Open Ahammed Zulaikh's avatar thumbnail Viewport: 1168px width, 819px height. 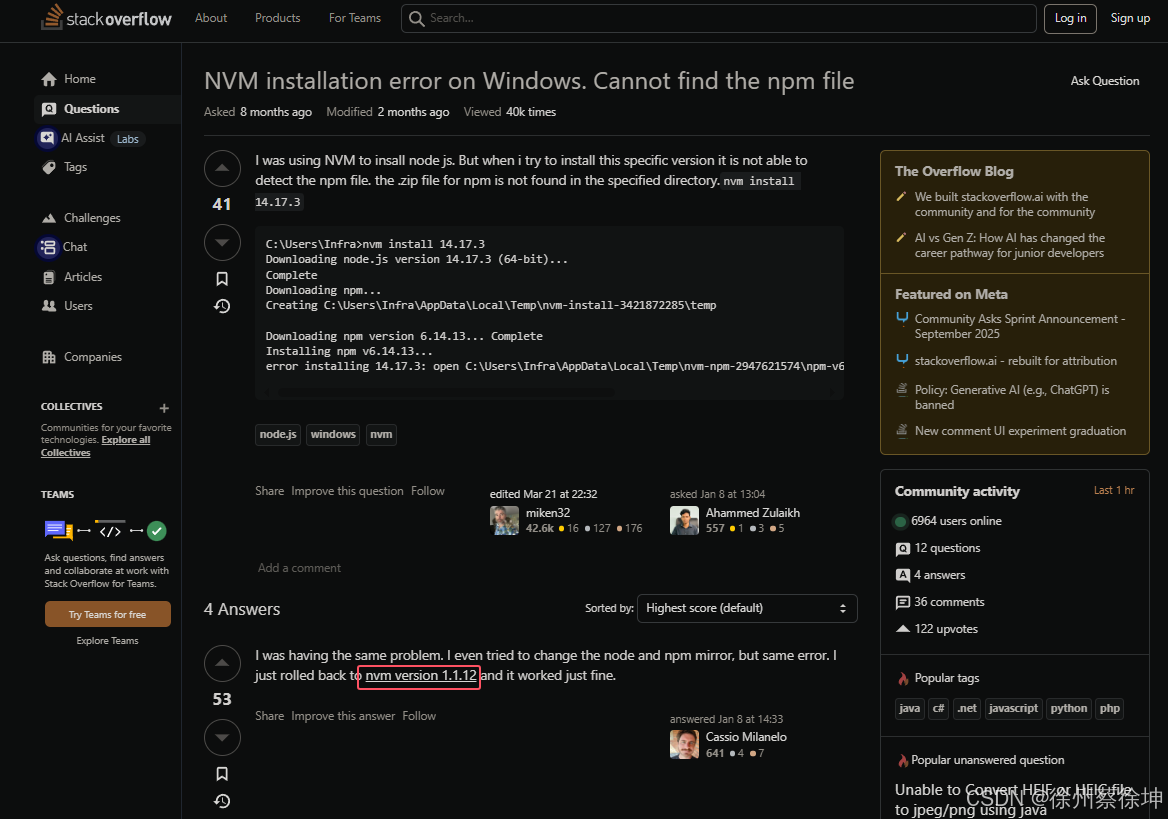pos(685,520)
